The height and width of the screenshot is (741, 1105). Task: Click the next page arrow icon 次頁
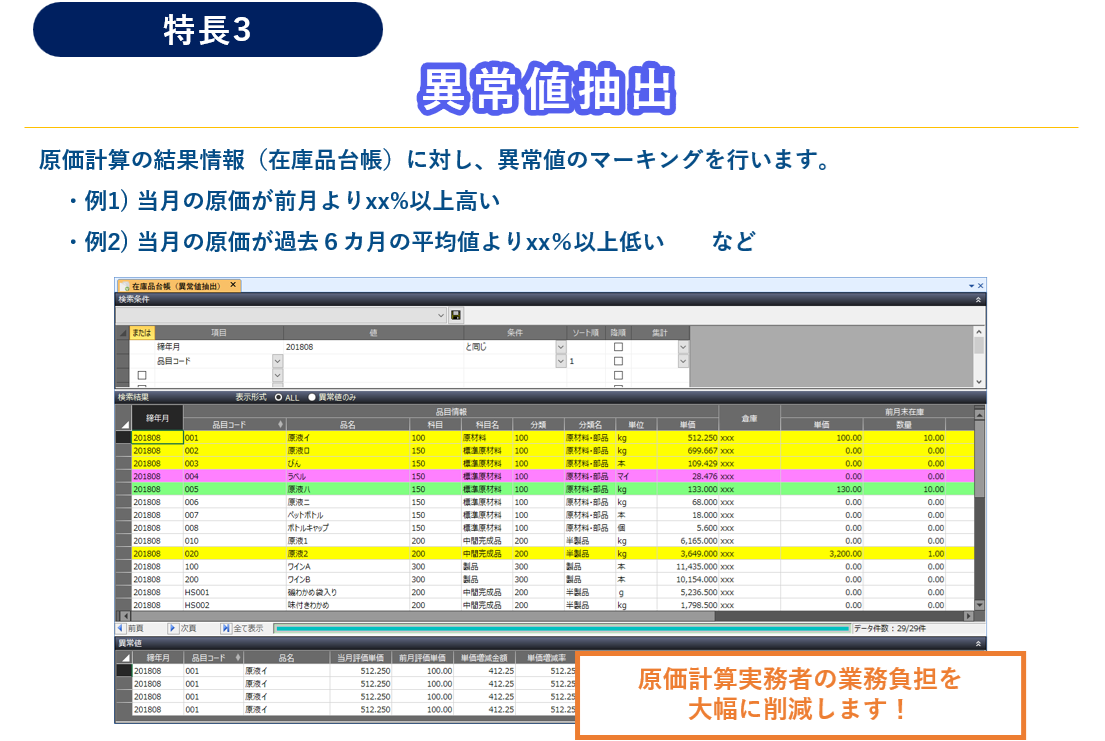tap(172, 627)
